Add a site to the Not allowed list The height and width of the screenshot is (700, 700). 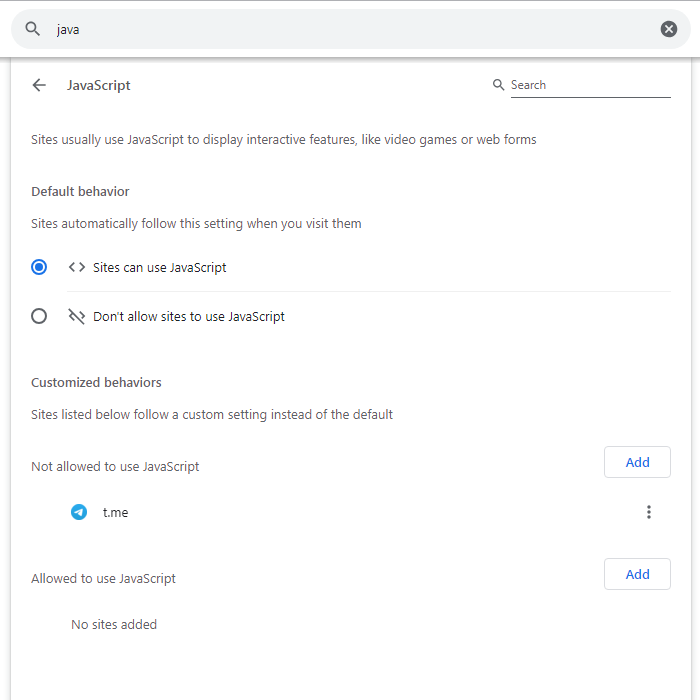tap(637, 462)
